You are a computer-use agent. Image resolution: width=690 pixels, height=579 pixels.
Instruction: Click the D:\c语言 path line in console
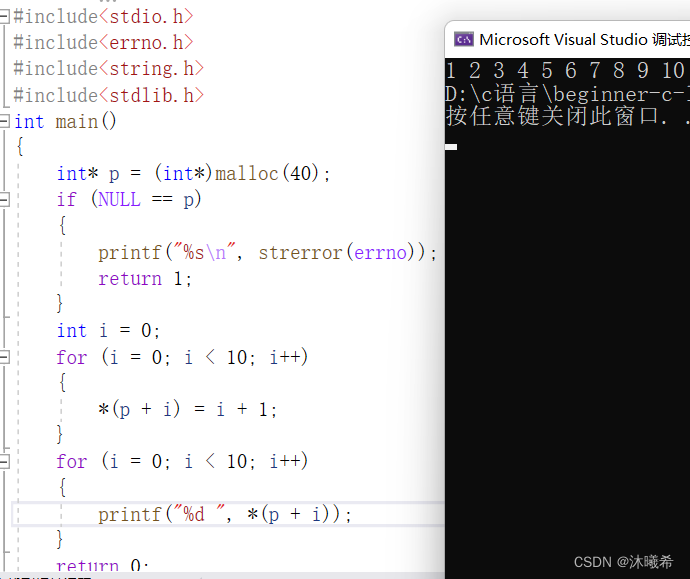(x=567, y=95)
